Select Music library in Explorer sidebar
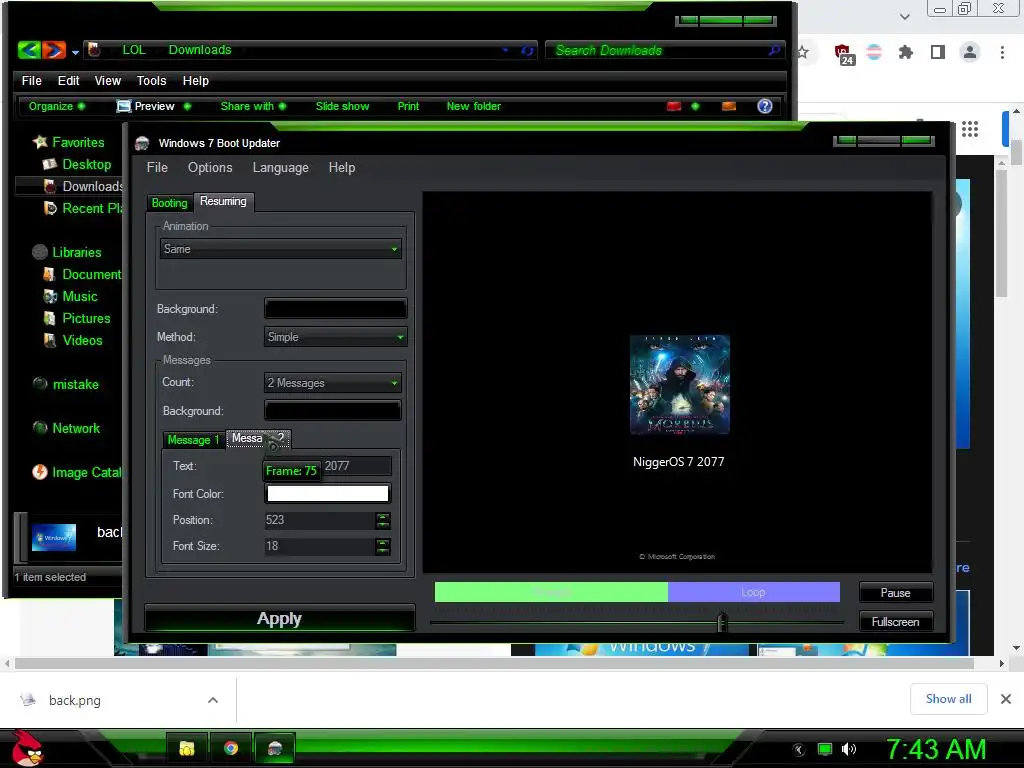This screenshot has width=1024, height=768. [70, 296]
